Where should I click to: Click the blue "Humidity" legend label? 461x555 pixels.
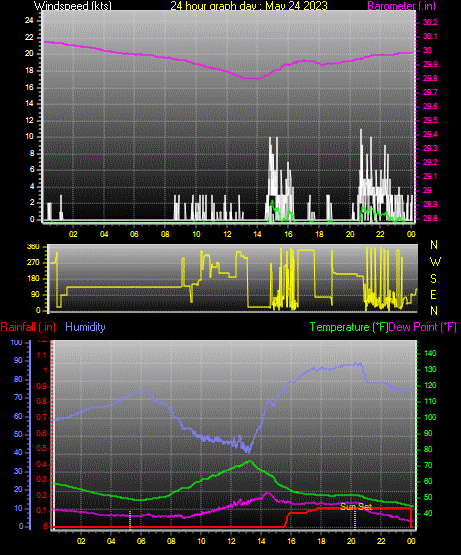tap(85, 327)
